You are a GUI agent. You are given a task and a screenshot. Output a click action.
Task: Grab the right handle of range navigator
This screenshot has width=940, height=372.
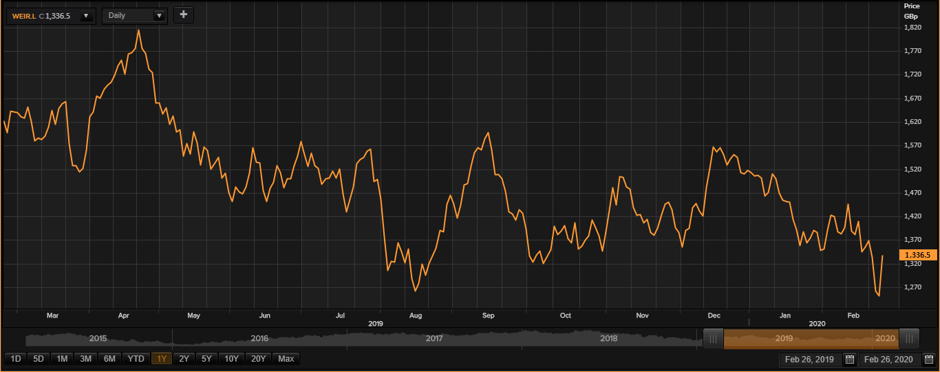coord(909,338)
